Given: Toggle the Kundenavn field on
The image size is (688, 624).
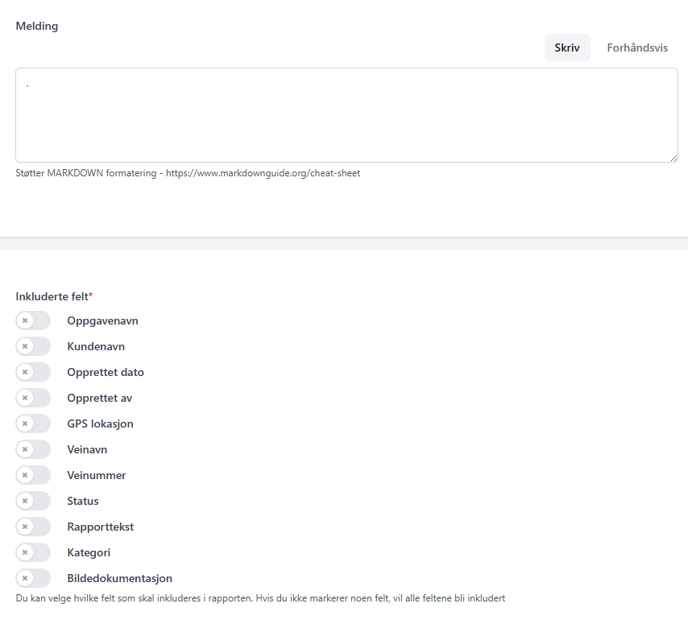Looking at the screenshot, I should (33, 347).
